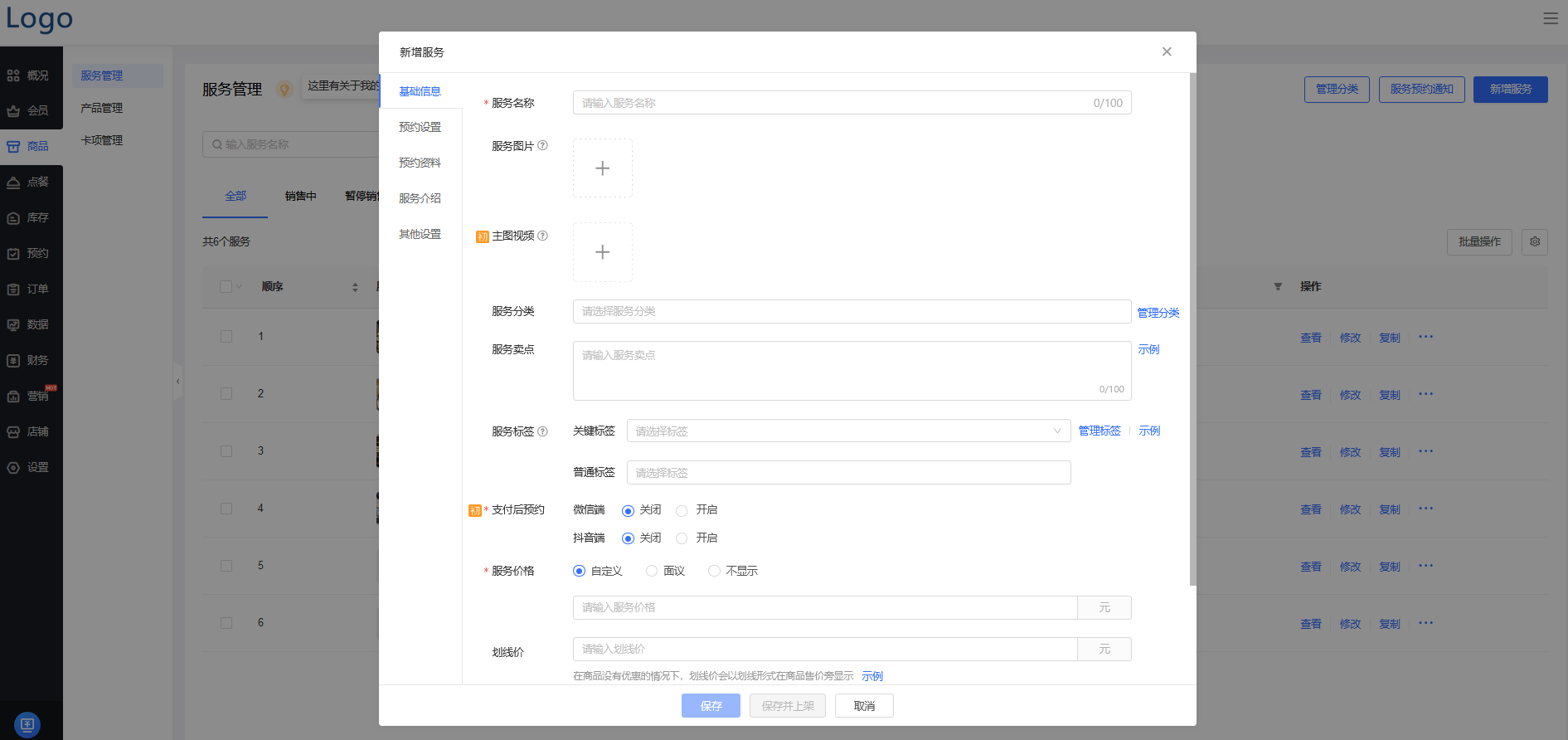Click the plus icon to upload 服务图片
The image size is (1568, 740).
[603, 168]
